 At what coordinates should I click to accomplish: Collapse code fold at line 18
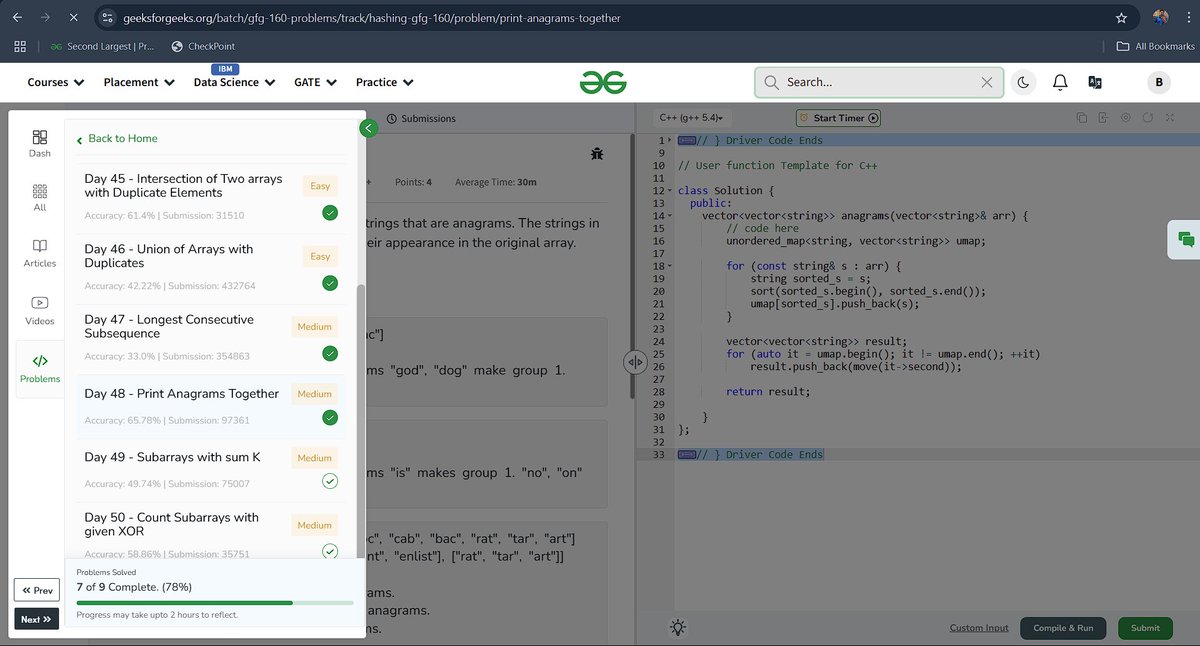click(x=669, y=266)
